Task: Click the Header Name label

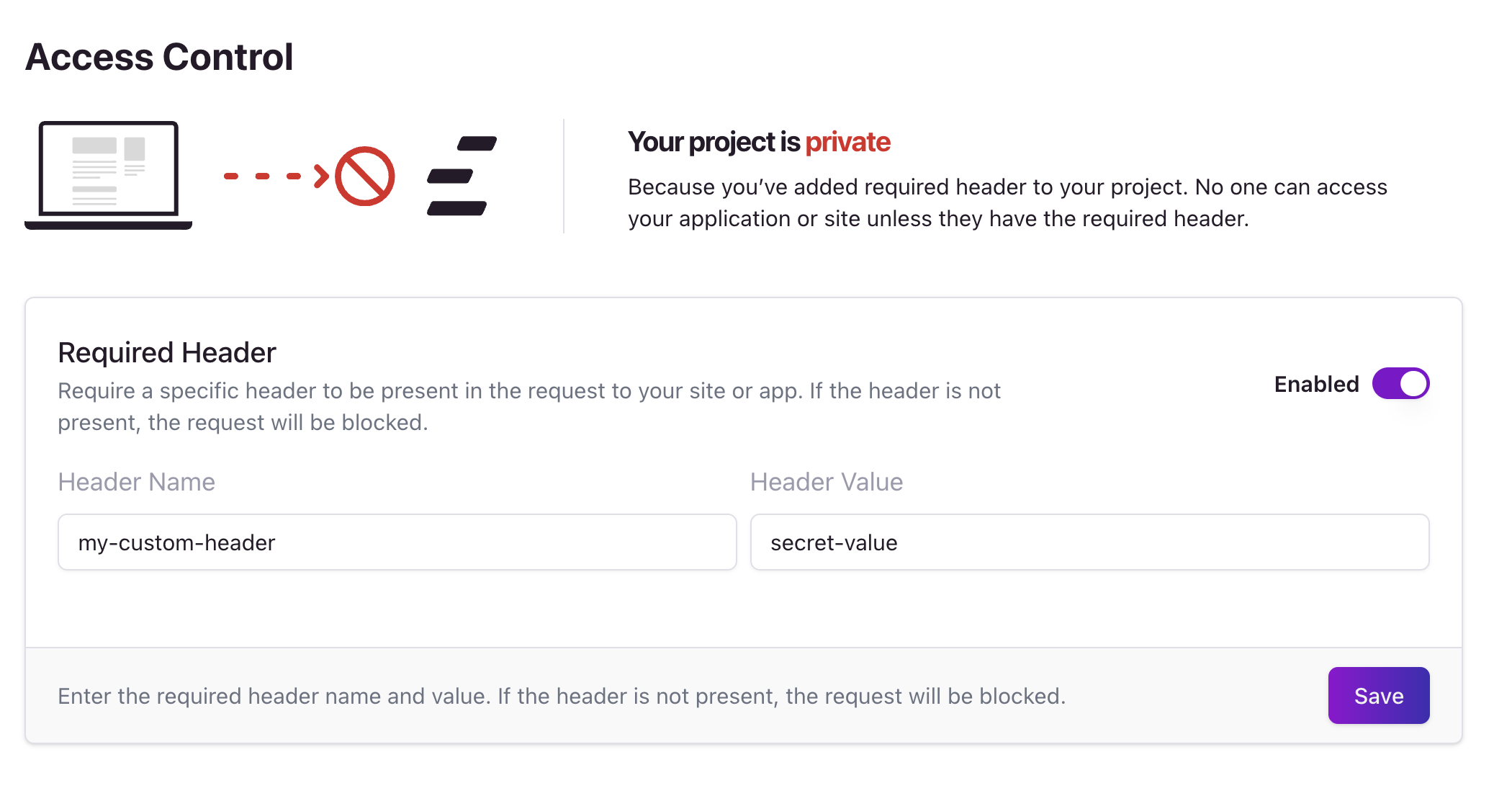Action: [137, 482]
